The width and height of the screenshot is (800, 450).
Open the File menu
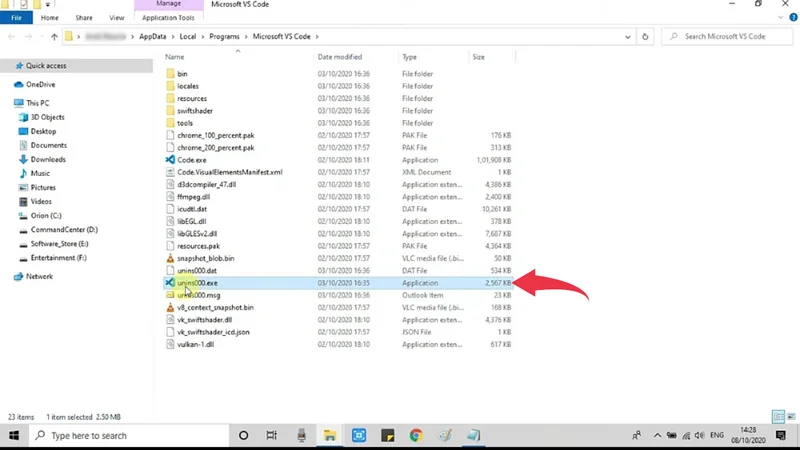[x=16, y=18]
